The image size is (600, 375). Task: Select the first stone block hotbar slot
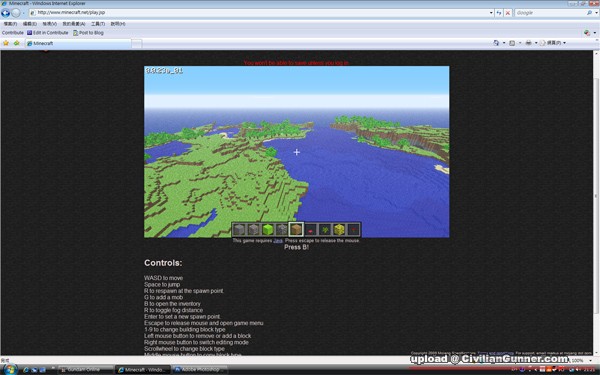click(x=239, y=230)
